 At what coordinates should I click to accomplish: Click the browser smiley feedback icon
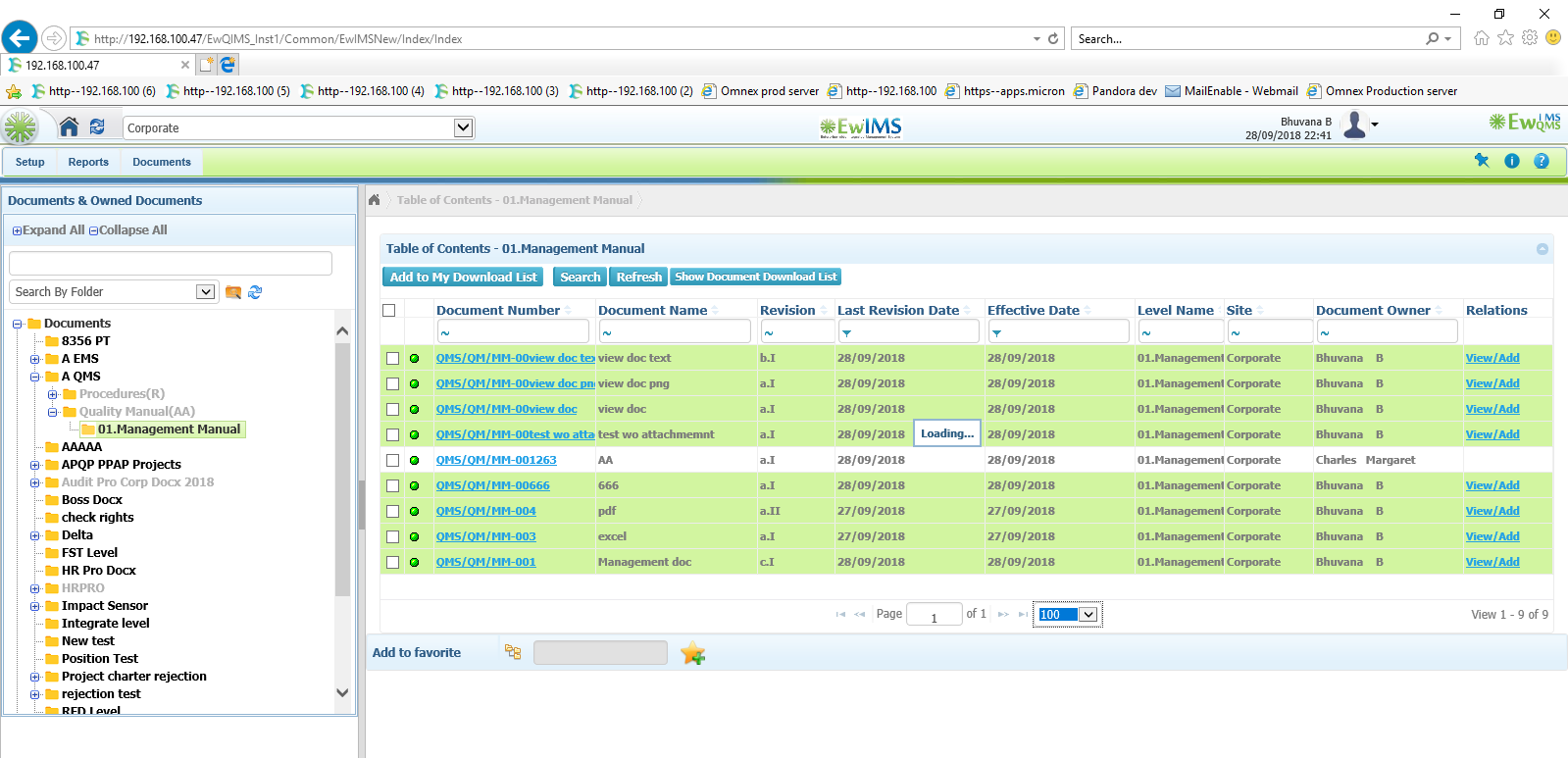tap(1553, 37)
